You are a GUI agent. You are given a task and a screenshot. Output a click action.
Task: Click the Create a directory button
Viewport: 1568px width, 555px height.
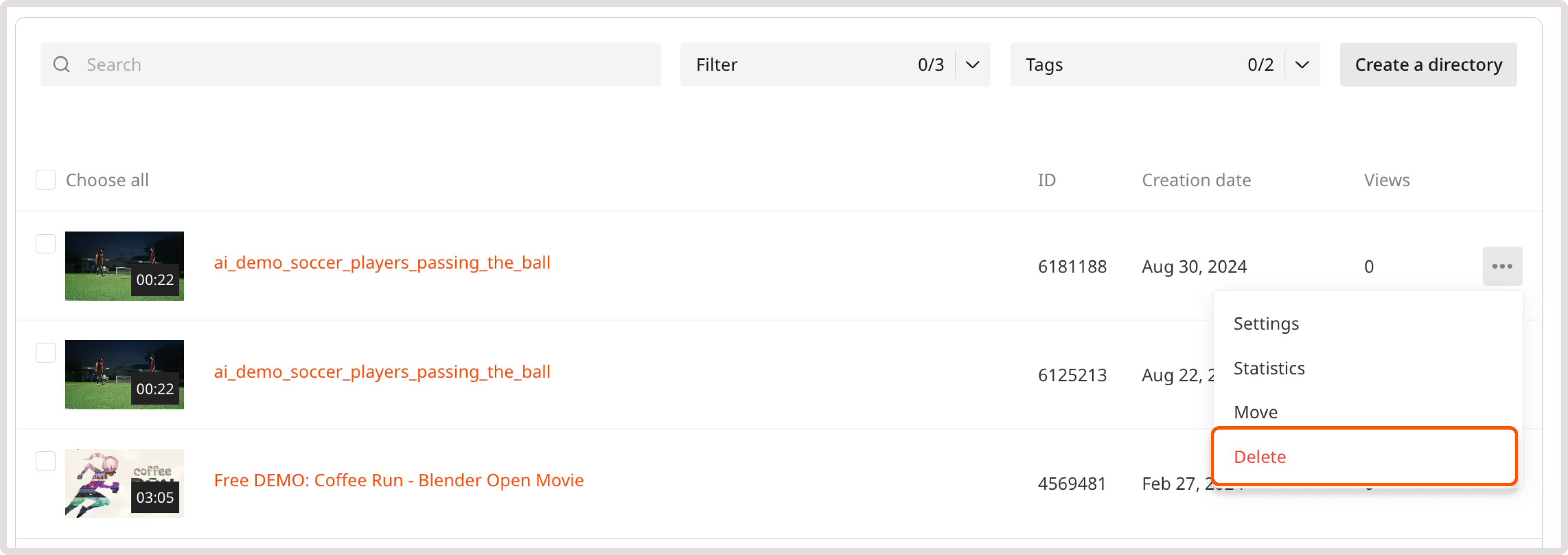coord(1428,64)
